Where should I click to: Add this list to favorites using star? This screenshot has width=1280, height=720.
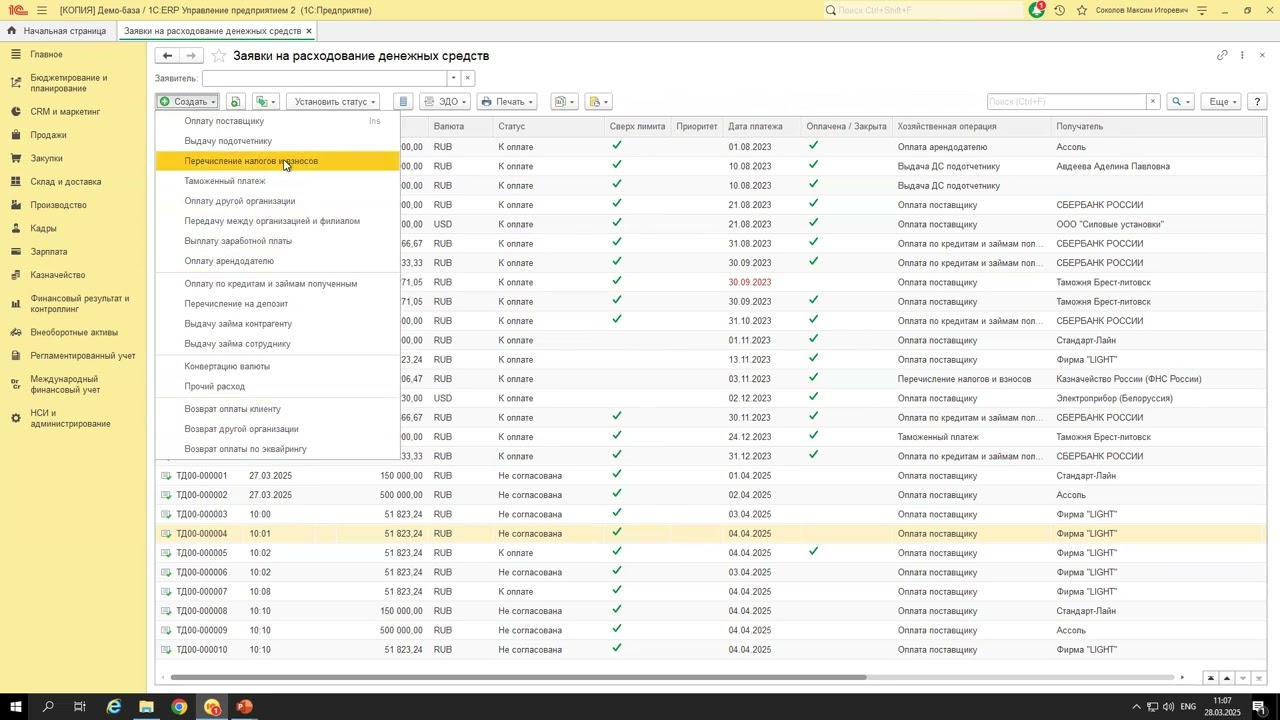click(219, 56)
